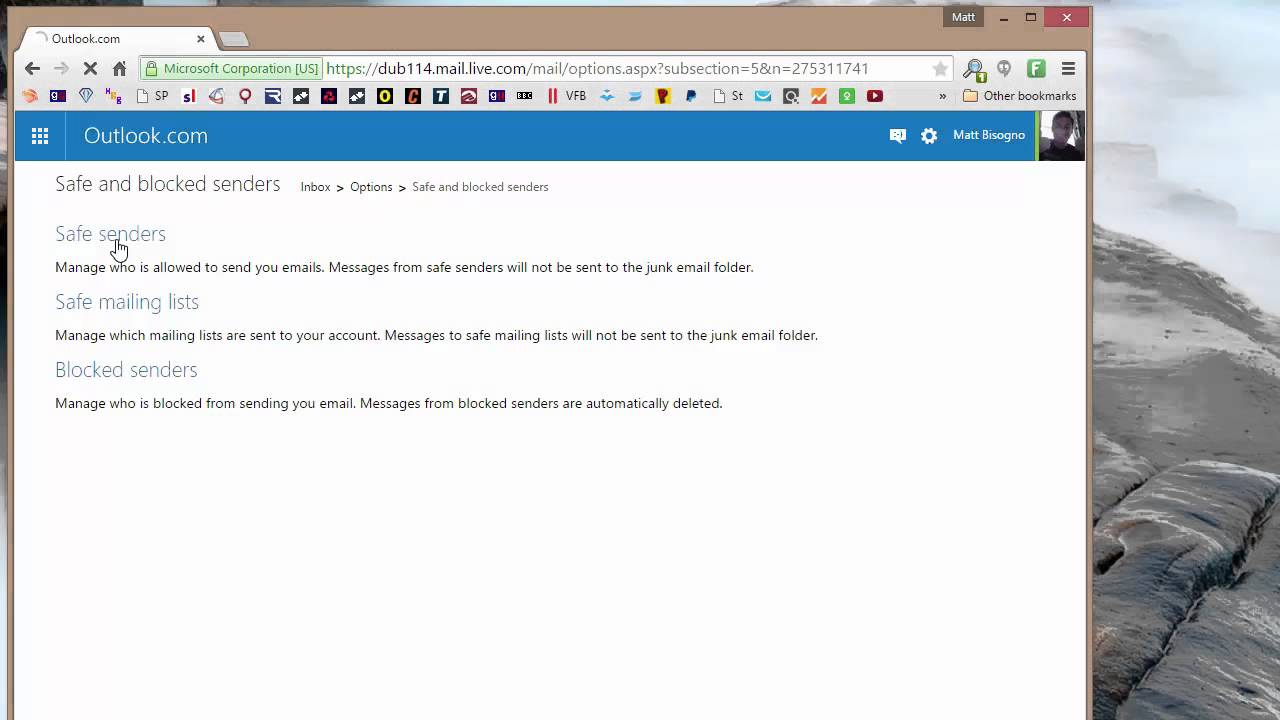The height and width of the screenshot is (720, 1280).
Task: Click the URL in the address bar
Action: 597,69
